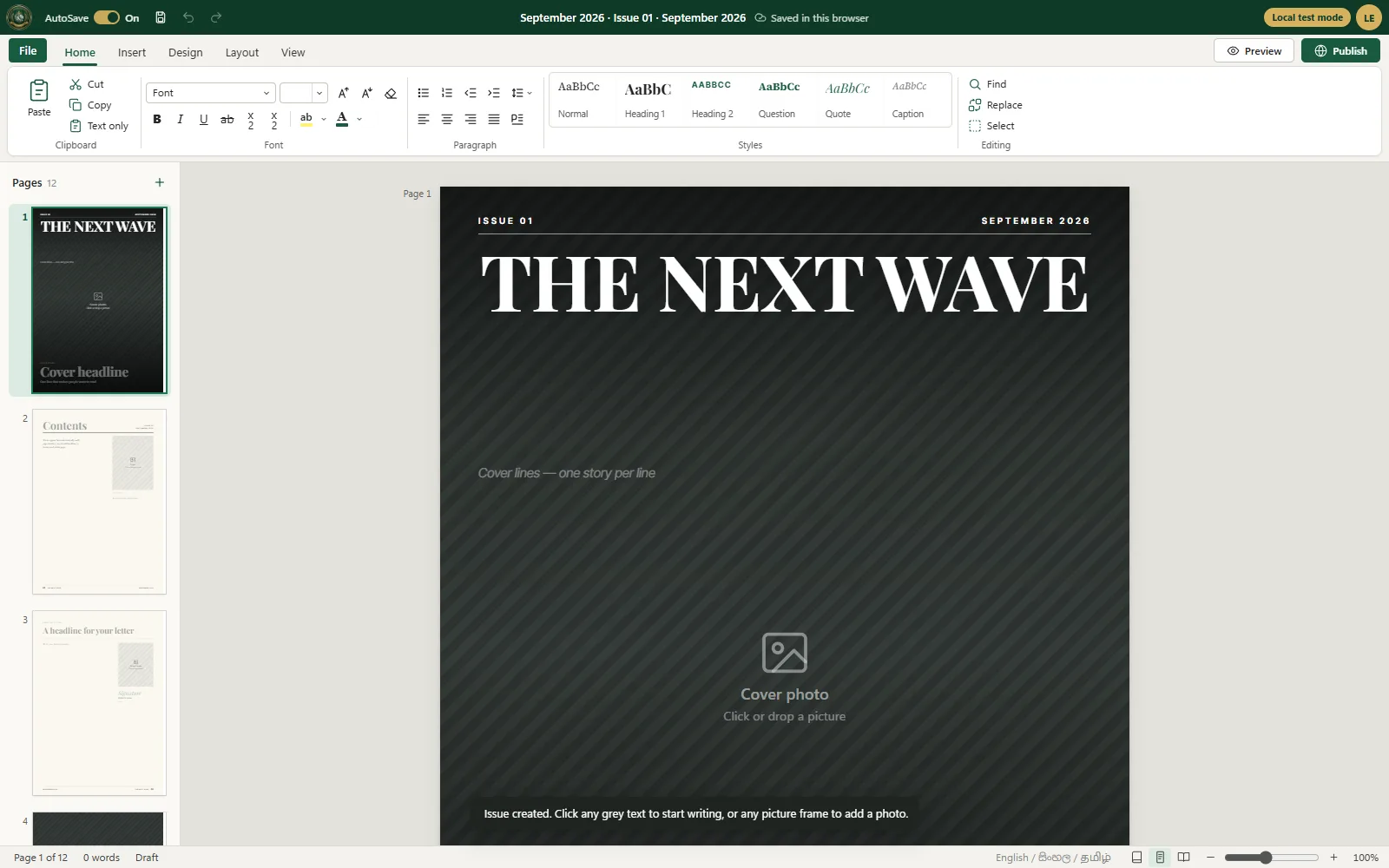Insert a numbered list
The width and height of the screenshot is (1389, 868).
tap(447, 93)
